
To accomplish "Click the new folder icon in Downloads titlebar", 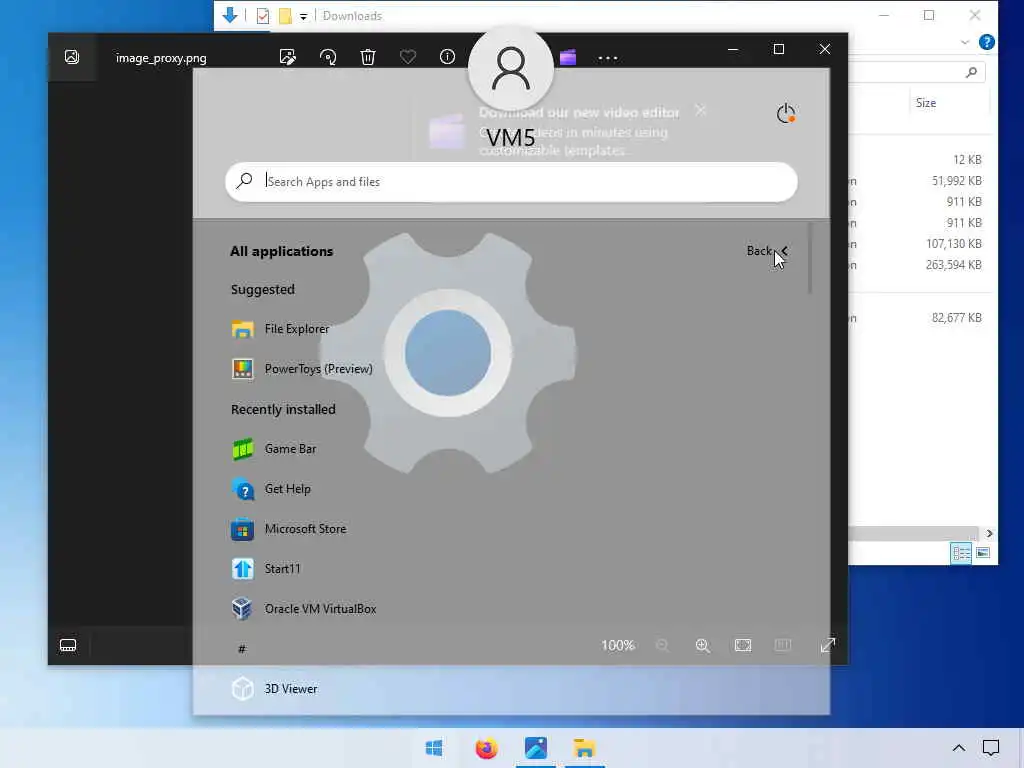I will 285,16.
